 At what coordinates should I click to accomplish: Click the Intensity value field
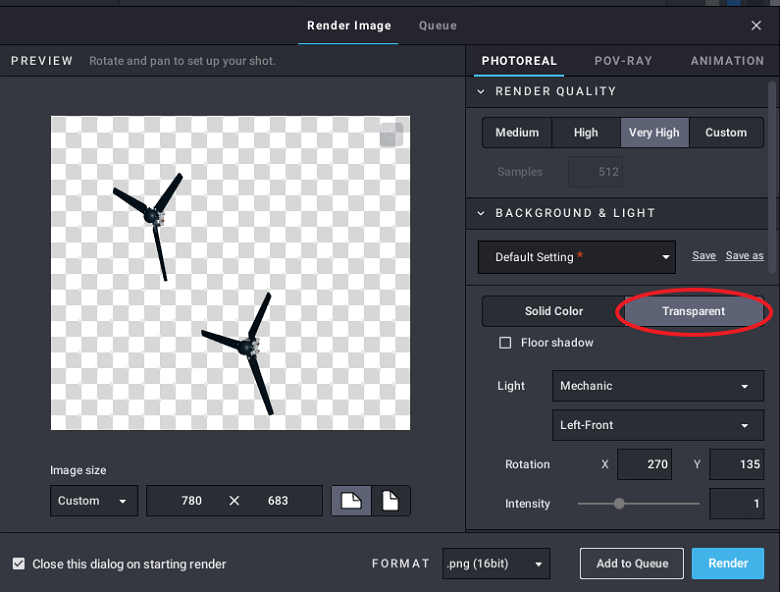736,503
